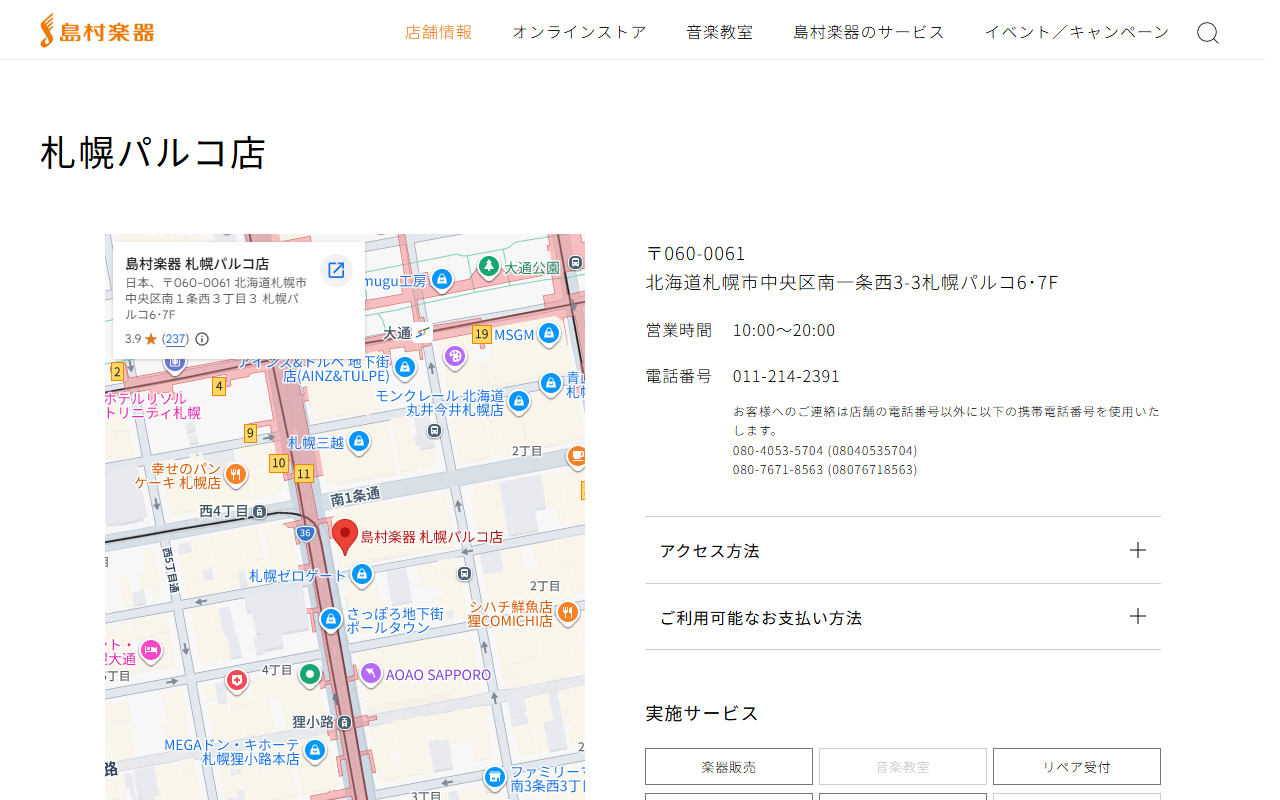Click the リペア受付 service button
Screen dimensions: 1280x800
(x=1077, y=767)
